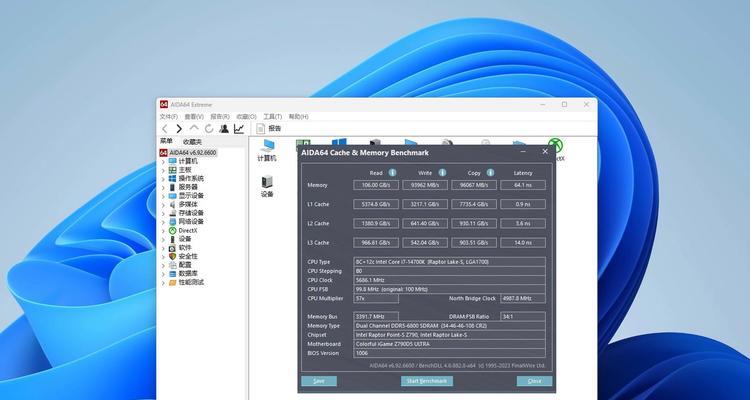The image size is (750, 400).
Task: Click the 主板 motherboard icon in tree
Action: [x=173, y=170]
